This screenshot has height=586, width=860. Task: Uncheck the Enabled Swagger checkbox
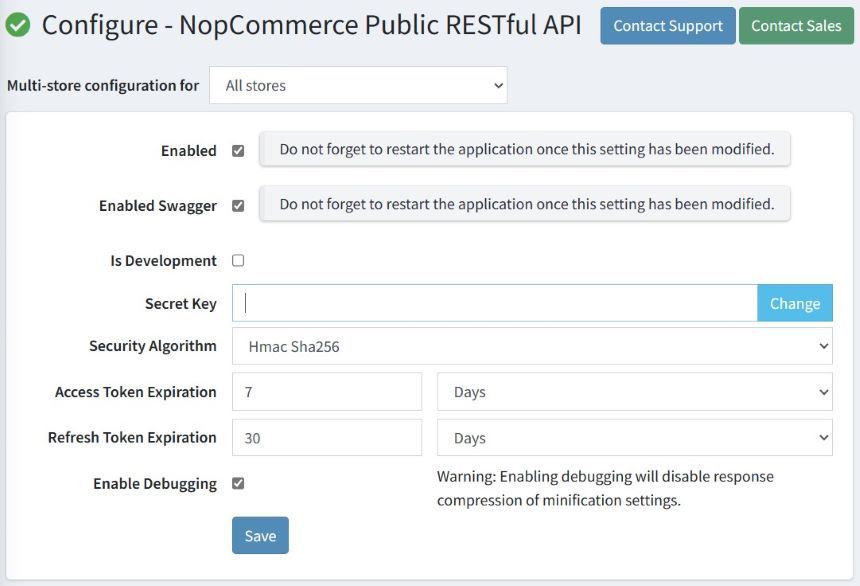pos(239,204)
